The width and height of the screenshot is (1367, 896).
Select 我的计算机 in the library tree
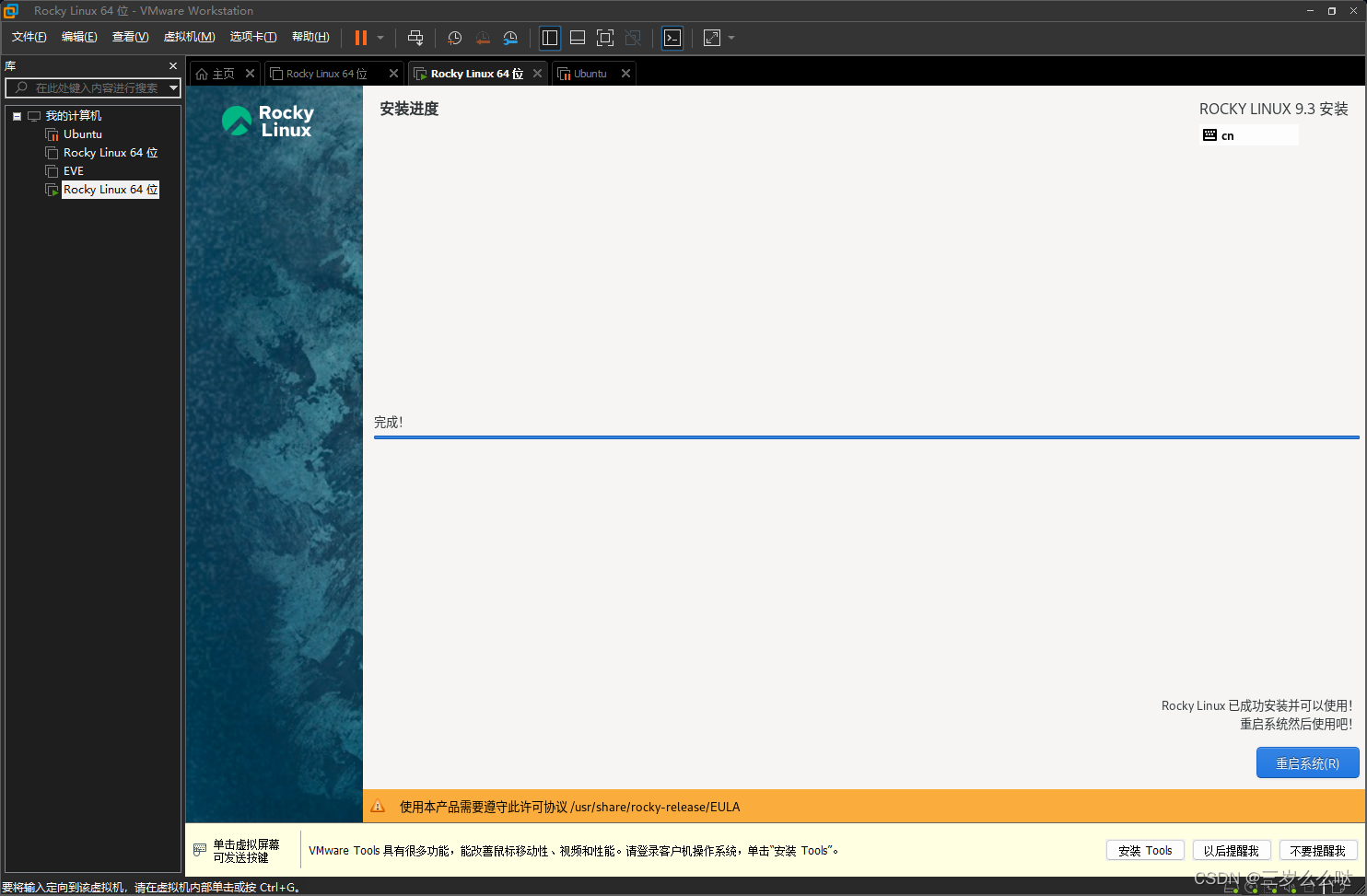click(x=74, y=116)
